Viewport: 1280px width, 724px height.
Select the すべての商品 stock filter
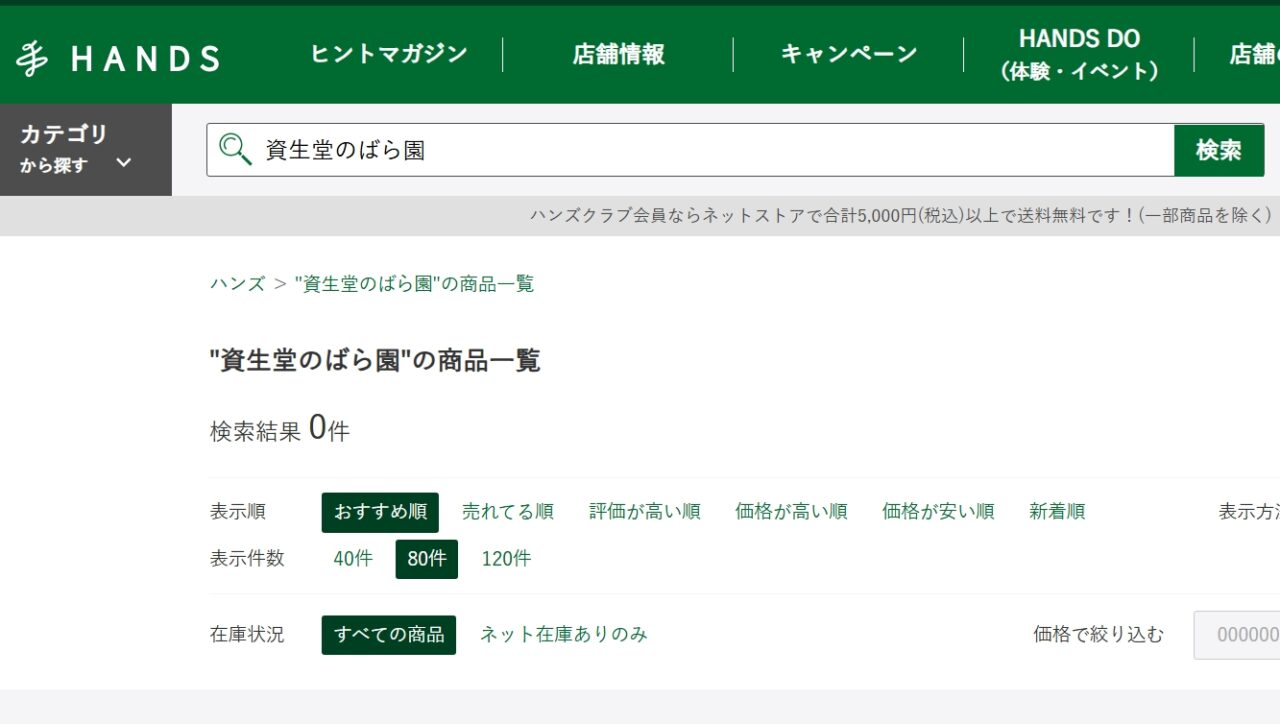[x=389, y=635]
